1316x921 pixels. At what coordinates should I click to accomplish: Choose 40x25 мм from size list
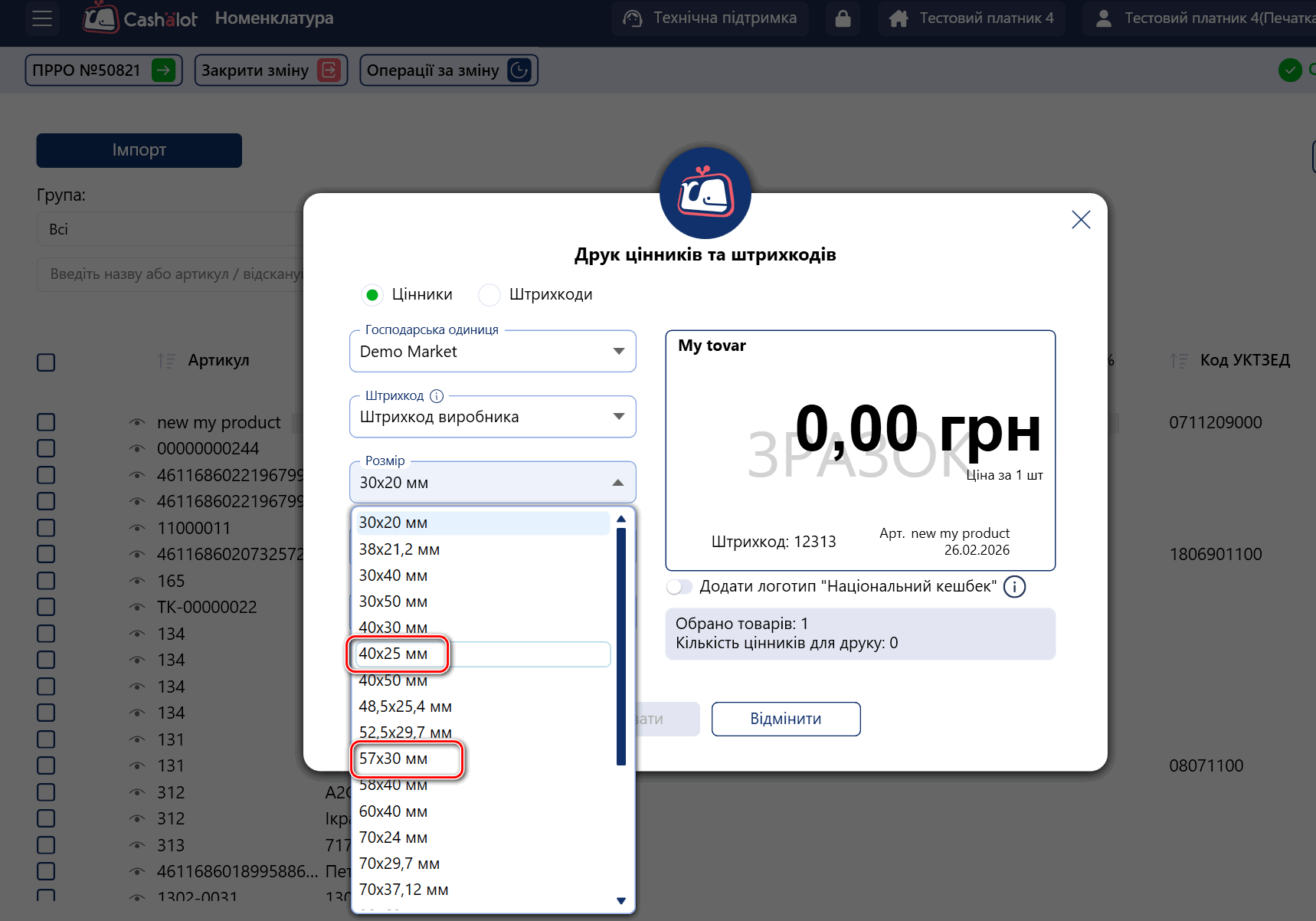coord(394,654)
